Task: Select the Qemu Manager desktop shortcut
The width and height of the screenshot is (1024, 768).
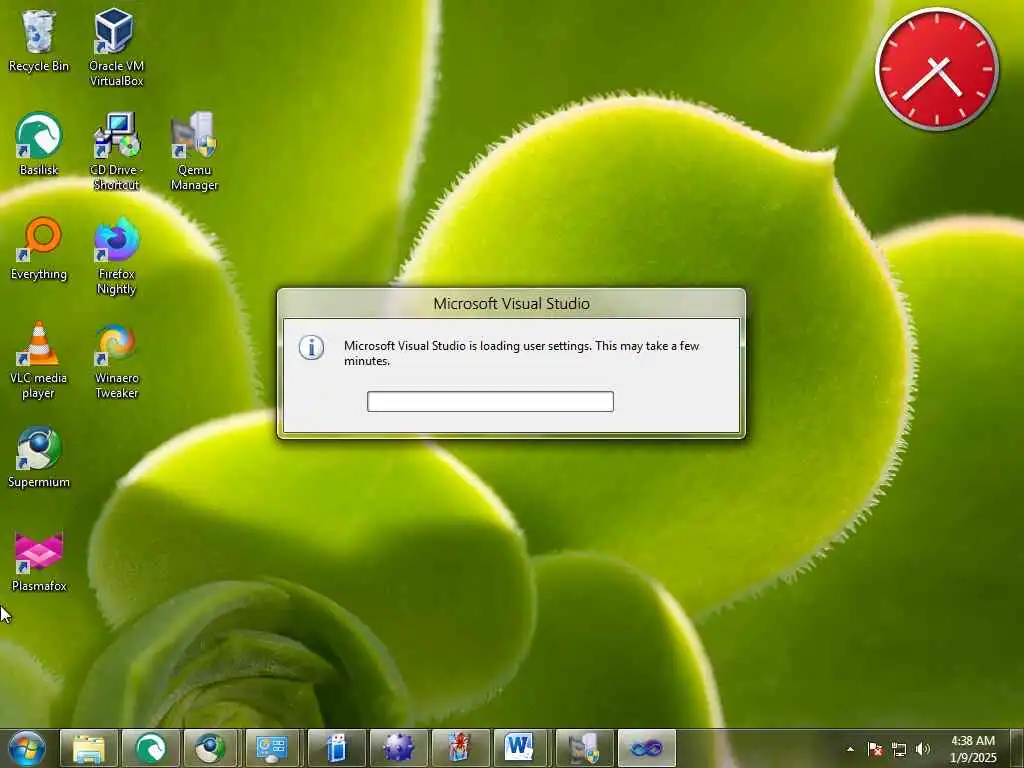Action: pos(194,152)
